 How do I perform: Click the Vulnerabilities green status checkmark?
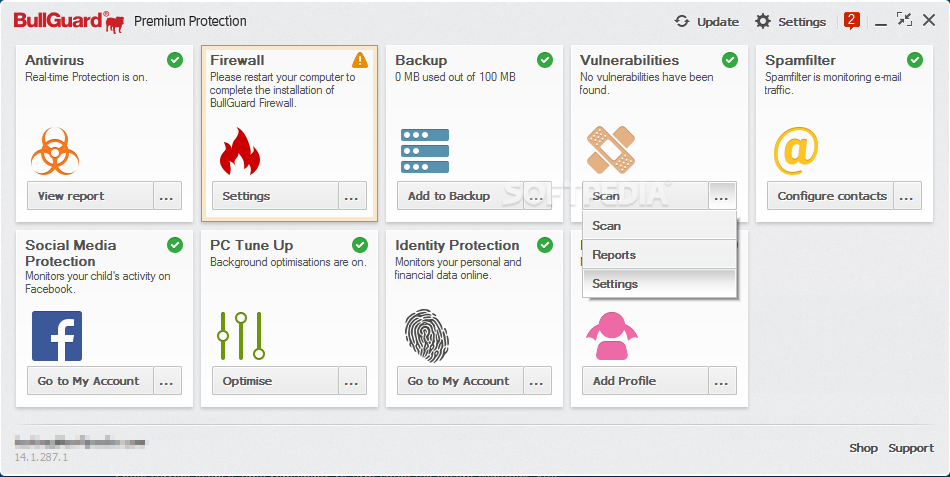pyautogui.click(x=730, y=60)
